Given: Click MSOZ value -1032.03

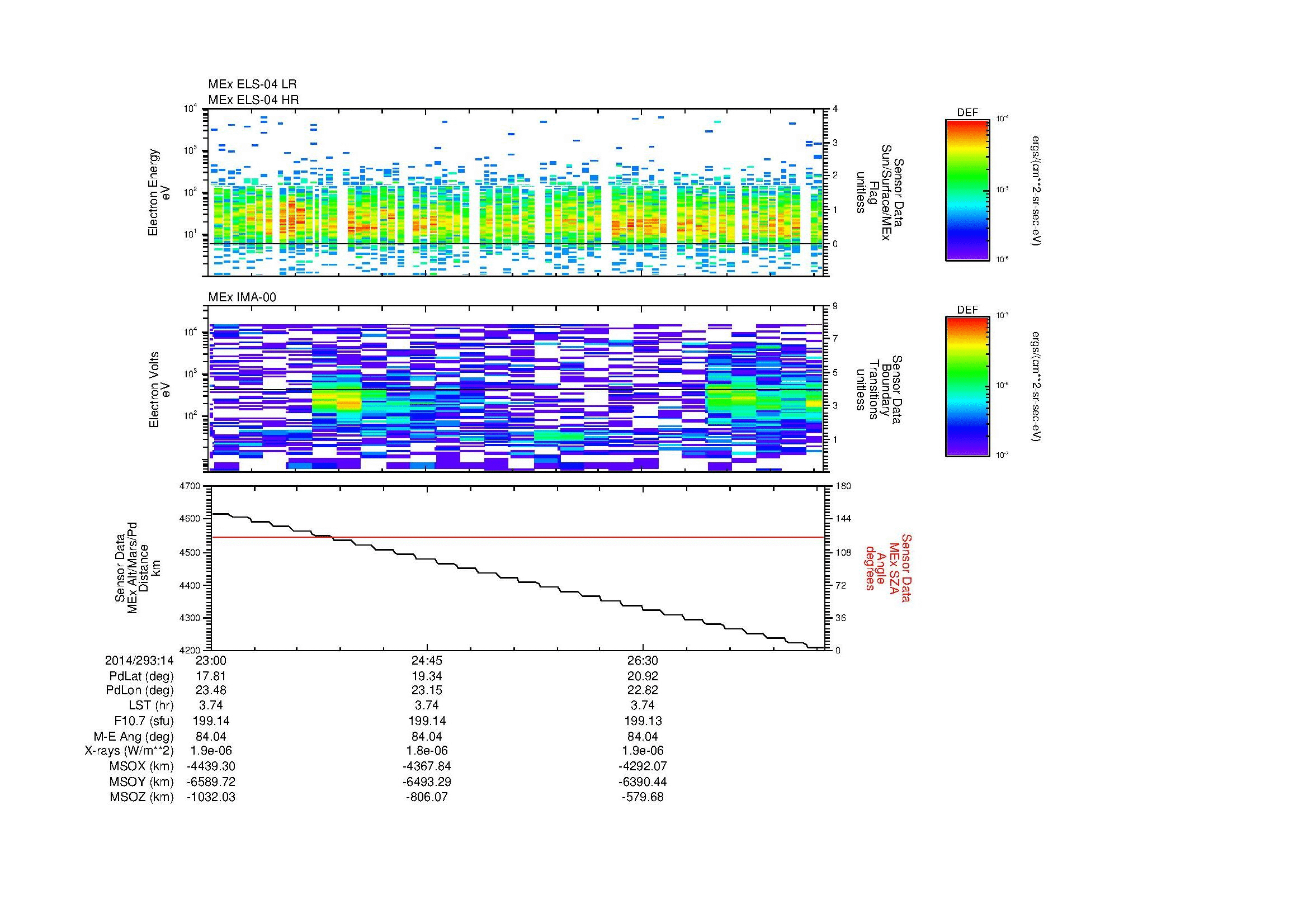Looking at the screenshot, I should [x=211, y=797].
